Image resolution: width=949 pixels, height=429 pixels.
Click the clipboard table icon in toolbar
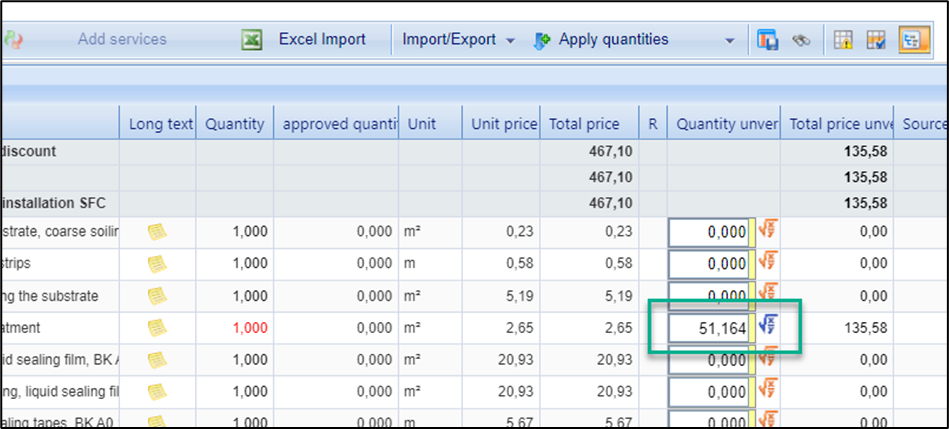click(767, 40)
